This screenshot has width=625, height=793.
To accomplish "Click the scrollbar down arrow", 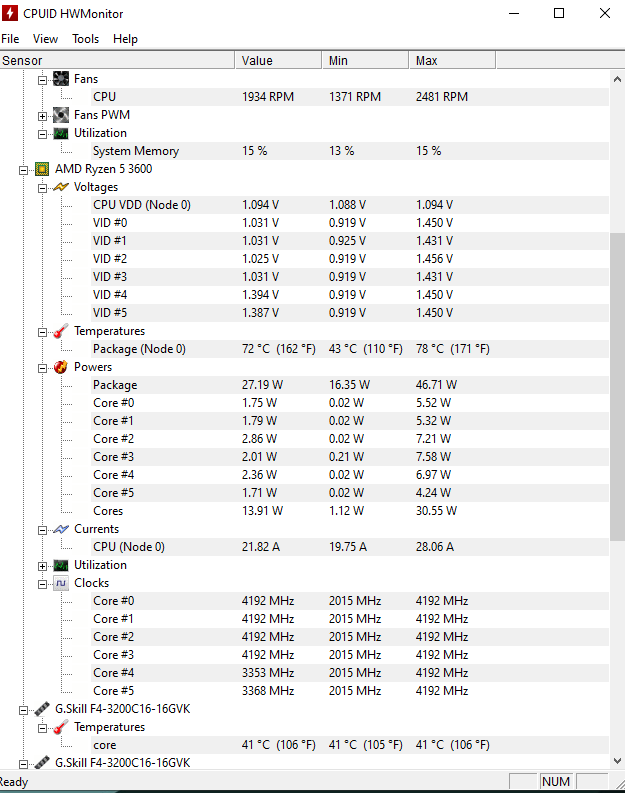I will [617, 761].
